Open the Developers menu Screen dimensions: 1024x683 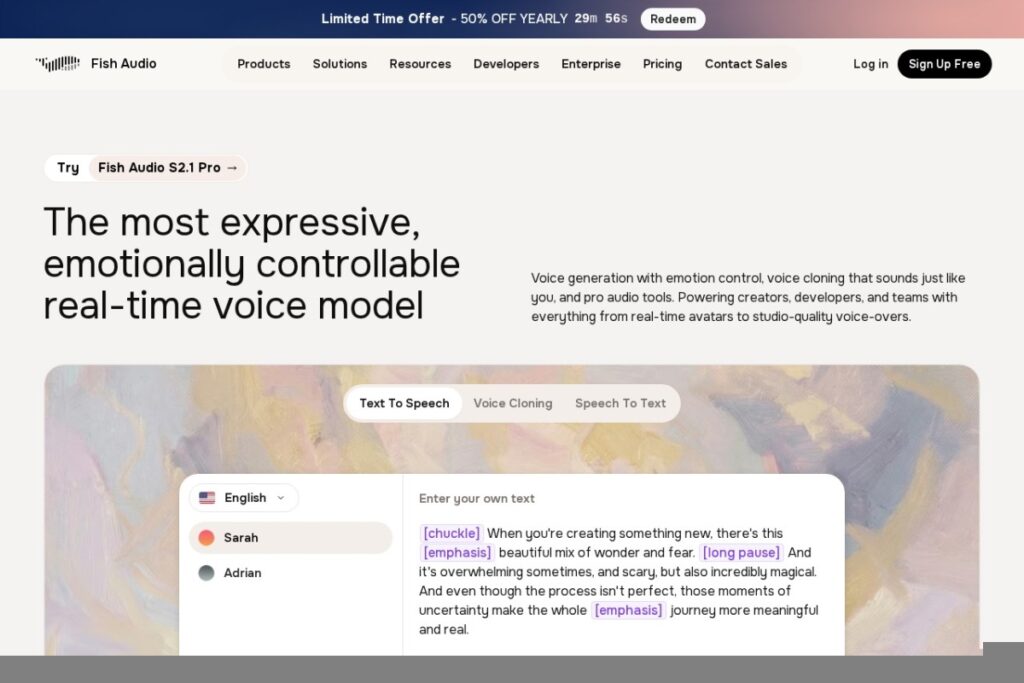pos(506,64)
